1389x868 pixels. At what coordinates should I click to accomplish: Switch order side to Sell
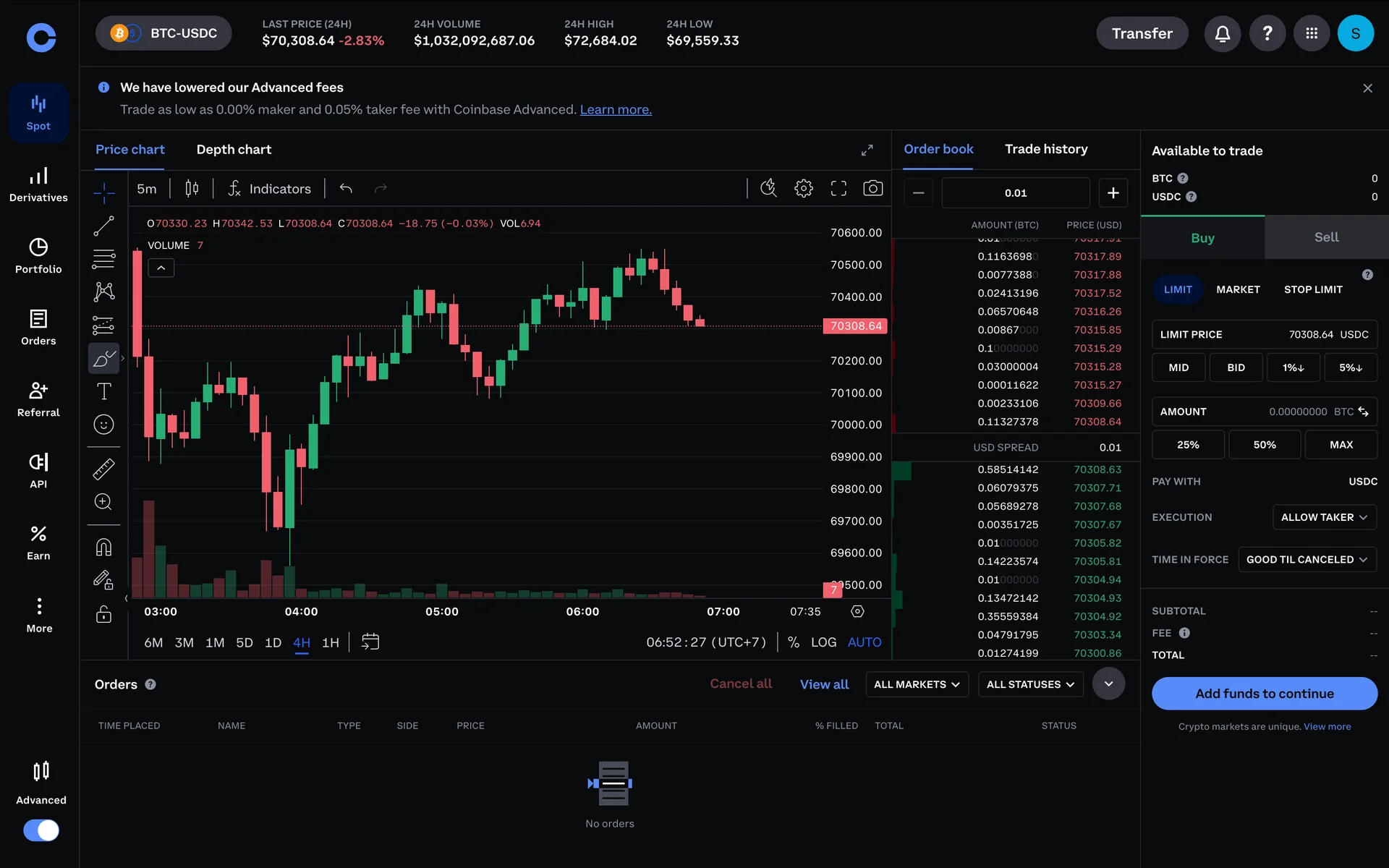(1326, 237)
